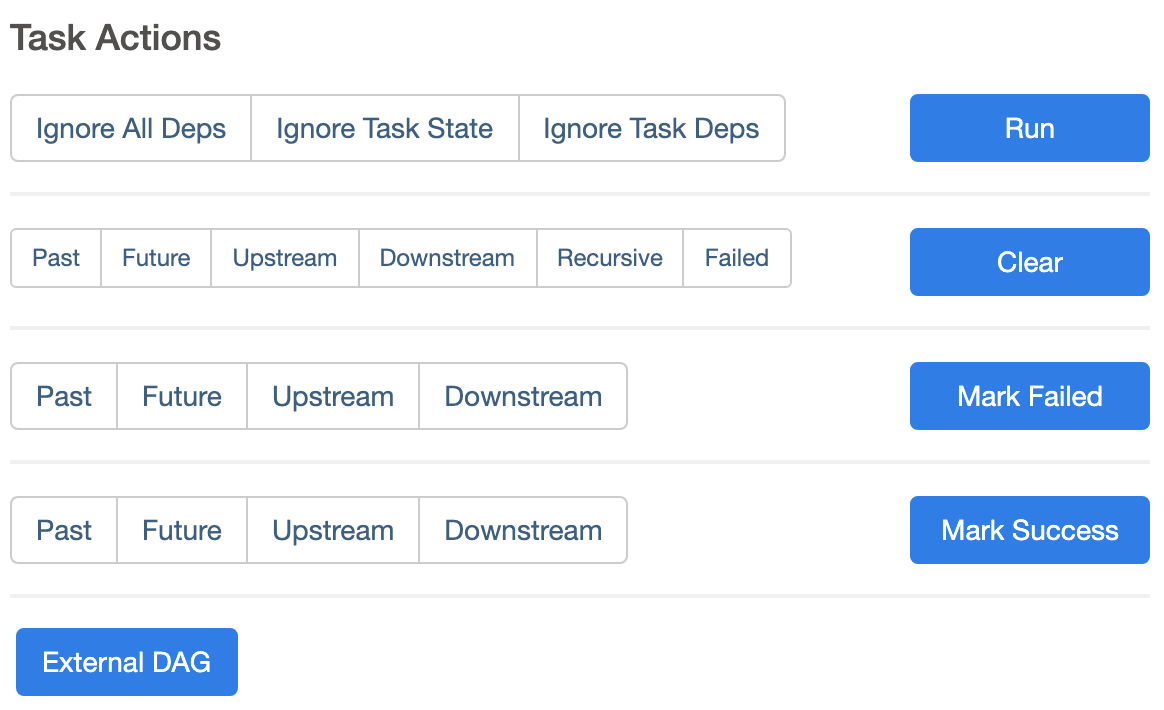Select the Failed option for clearing tasks

point(737,258)
